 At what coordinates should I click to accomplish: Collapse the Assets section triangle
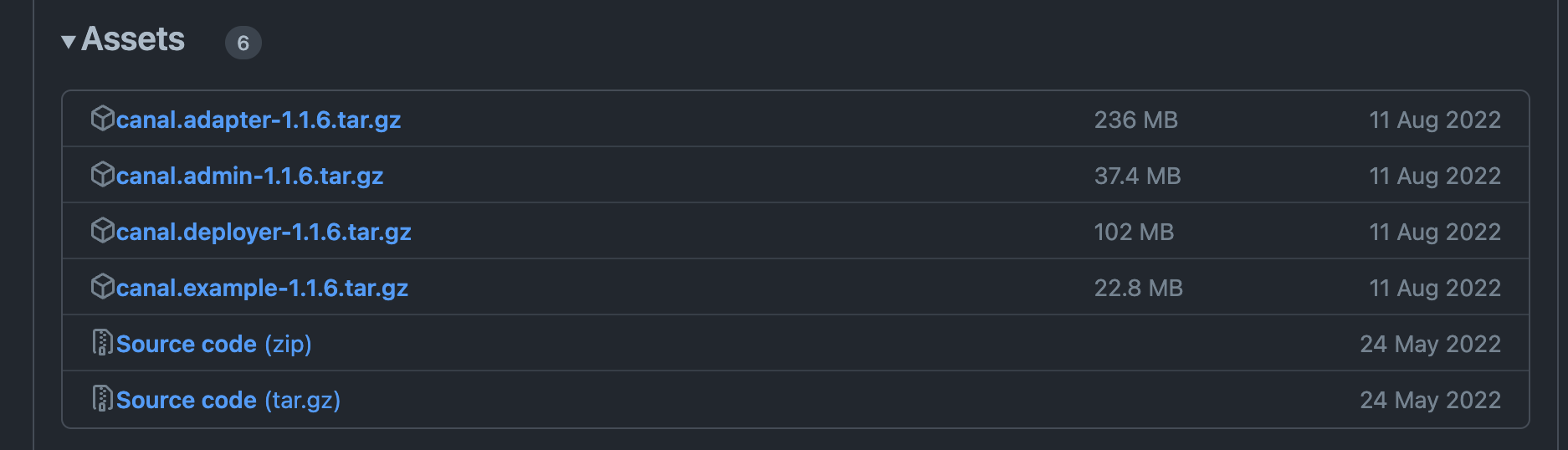[69, 41]
